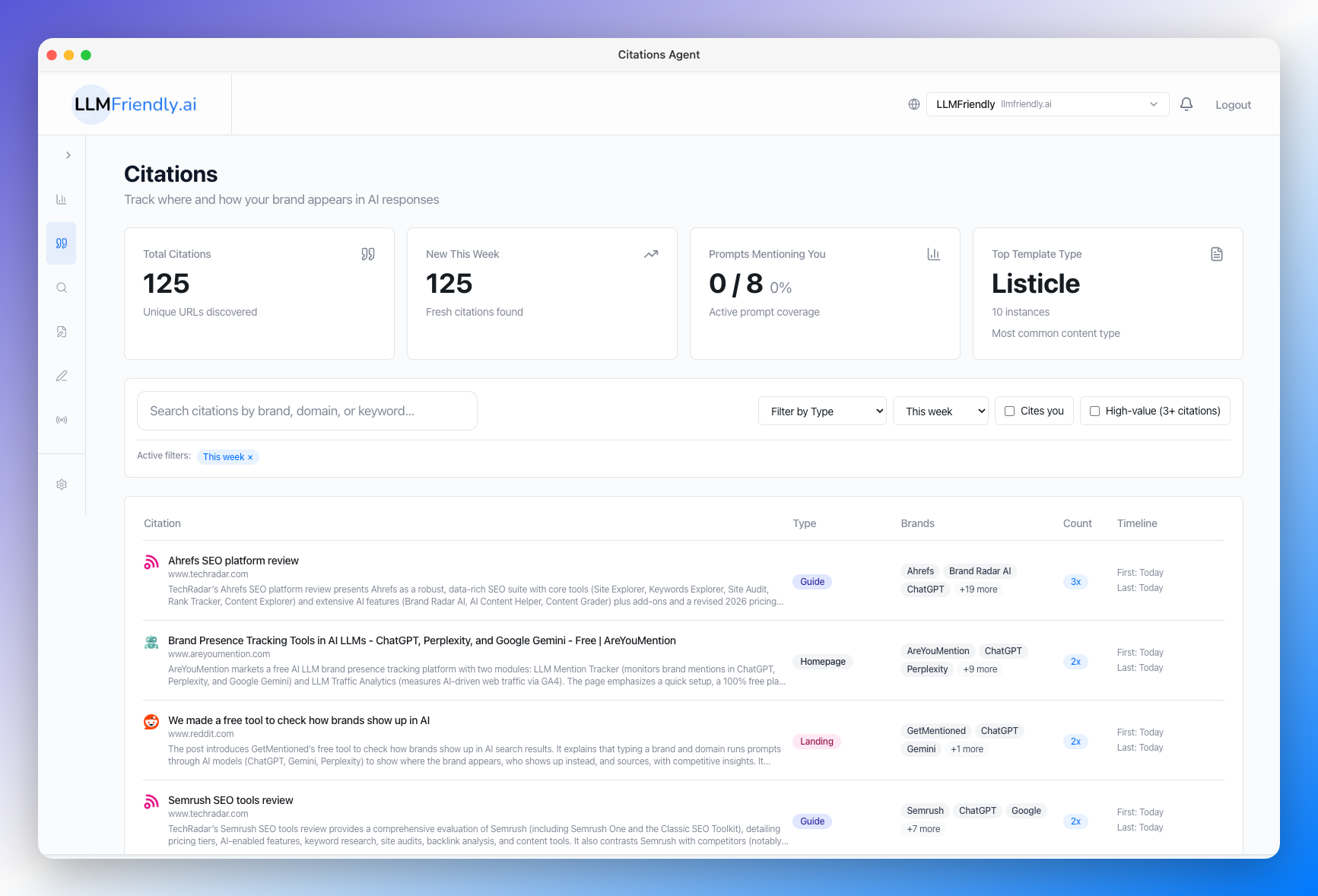This screenshot has height=896, width=1318.
Task: Open the free tool Reddit post citation
Action: pos(299,720)
